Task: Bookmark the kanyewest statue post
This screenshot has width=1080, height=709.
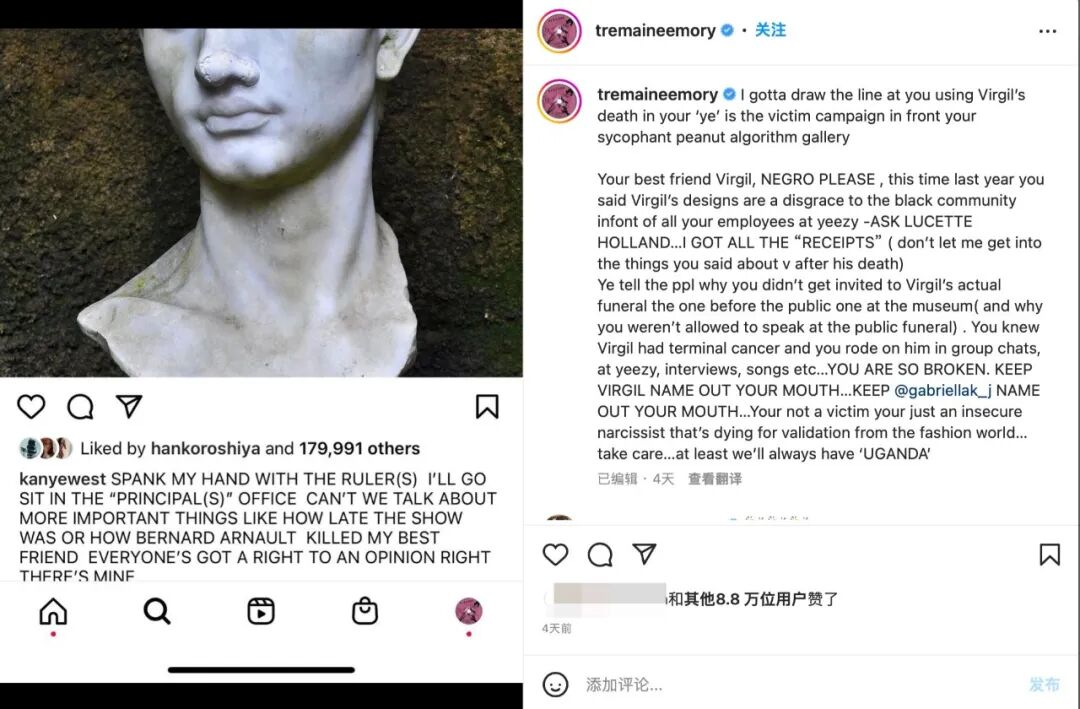Action: point(487,407)
